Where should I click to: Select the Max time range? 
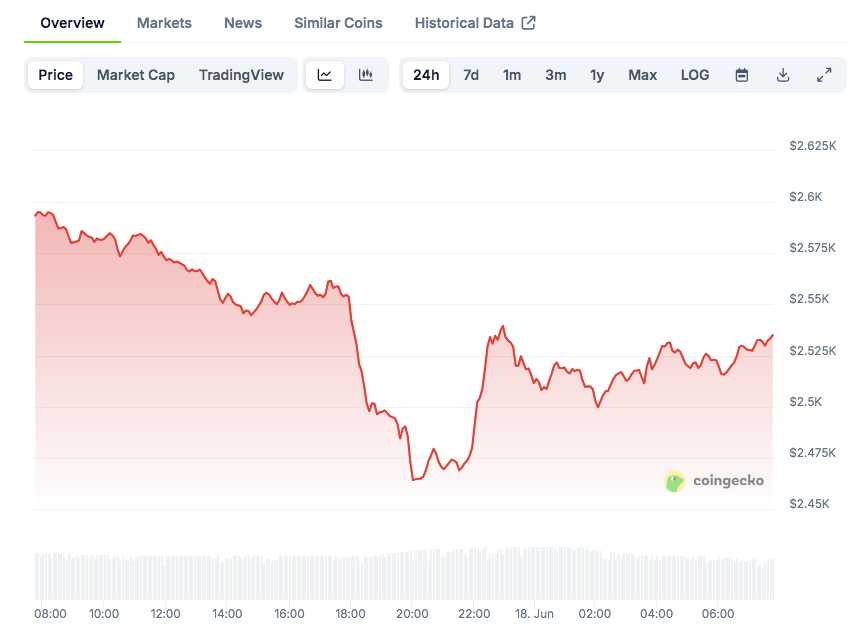(642, 75)
